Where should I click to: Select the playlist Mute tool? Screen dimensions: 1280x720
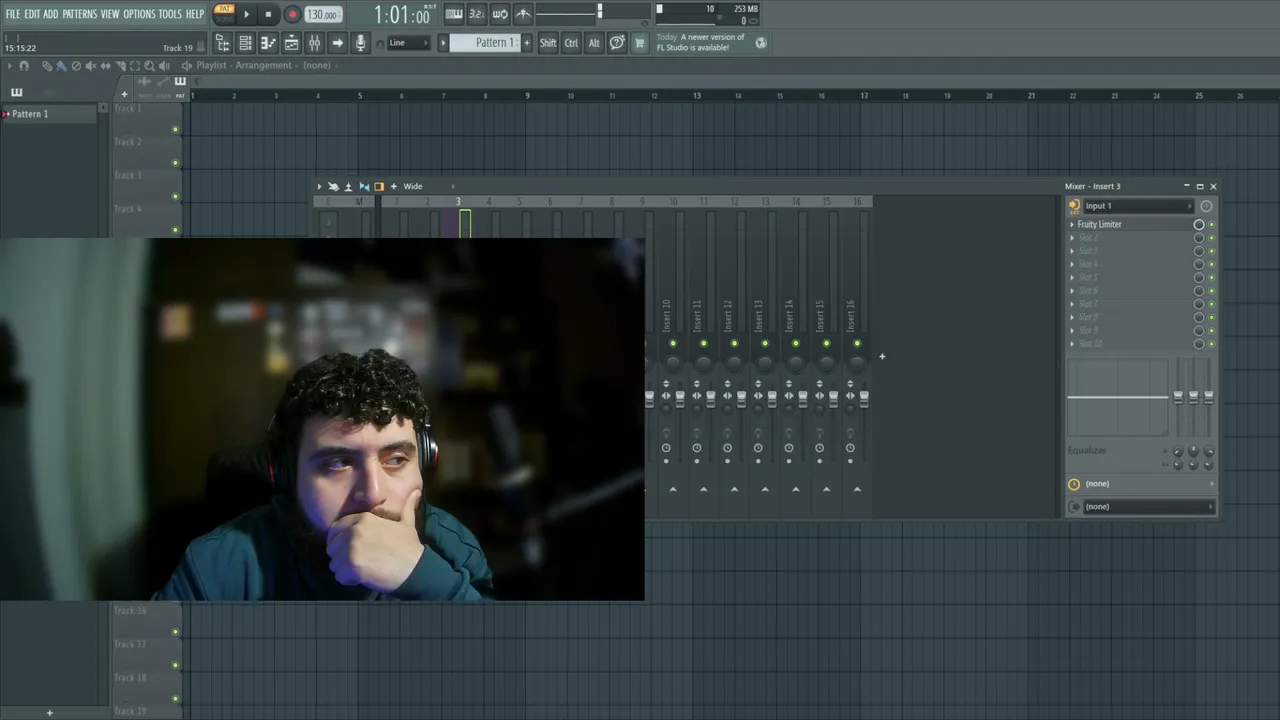pyautogui.click(x=91, y=66)
